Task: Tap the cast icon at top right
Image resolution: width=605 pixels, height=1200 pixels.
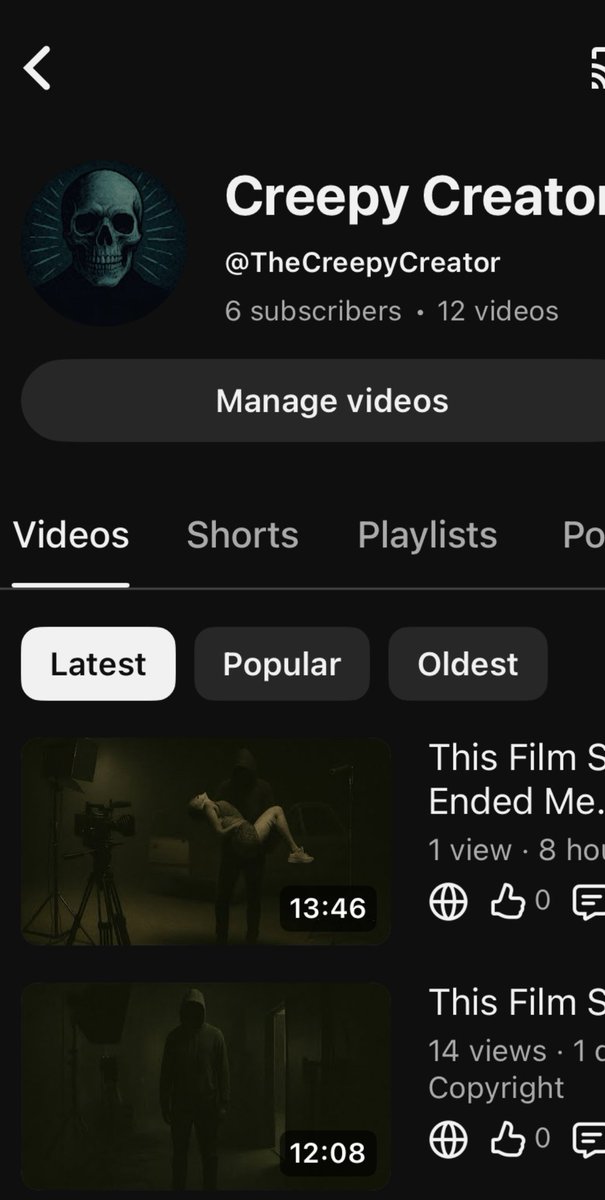Action: click(597, 69)
